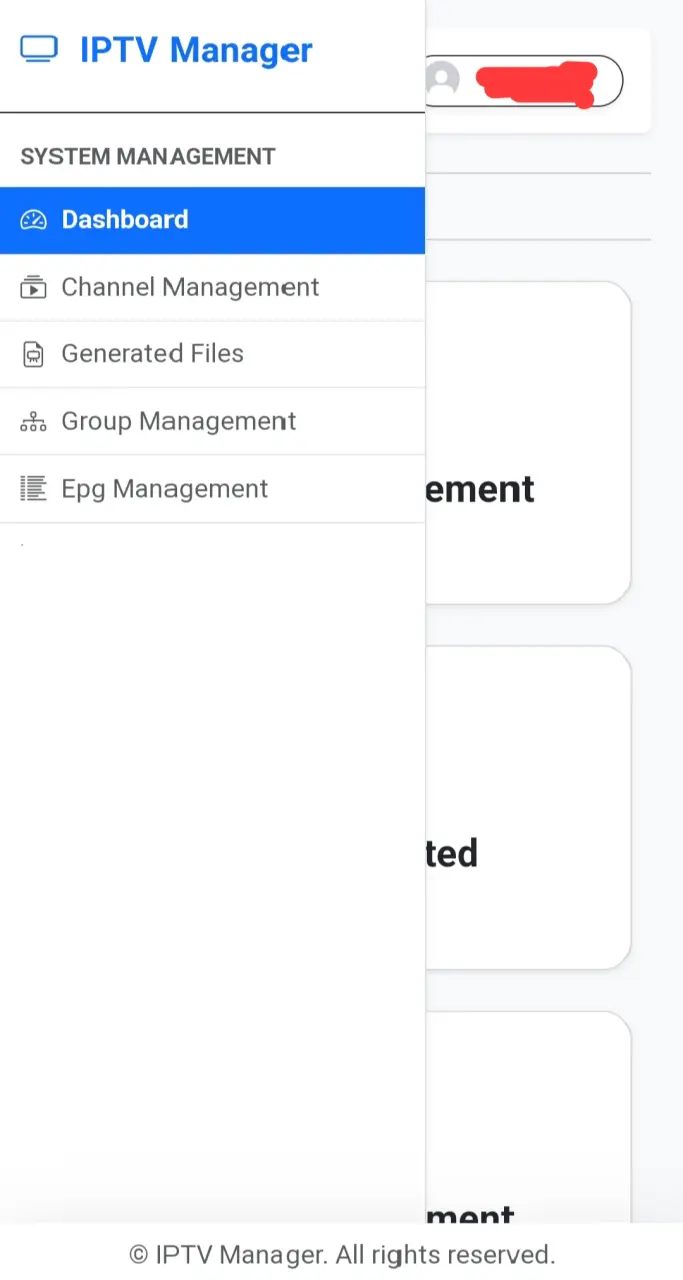Click the Group Management hierarchy icon
Image resolution: width=683 pixels, height=1280 pixels.
(x=33, y=421)
